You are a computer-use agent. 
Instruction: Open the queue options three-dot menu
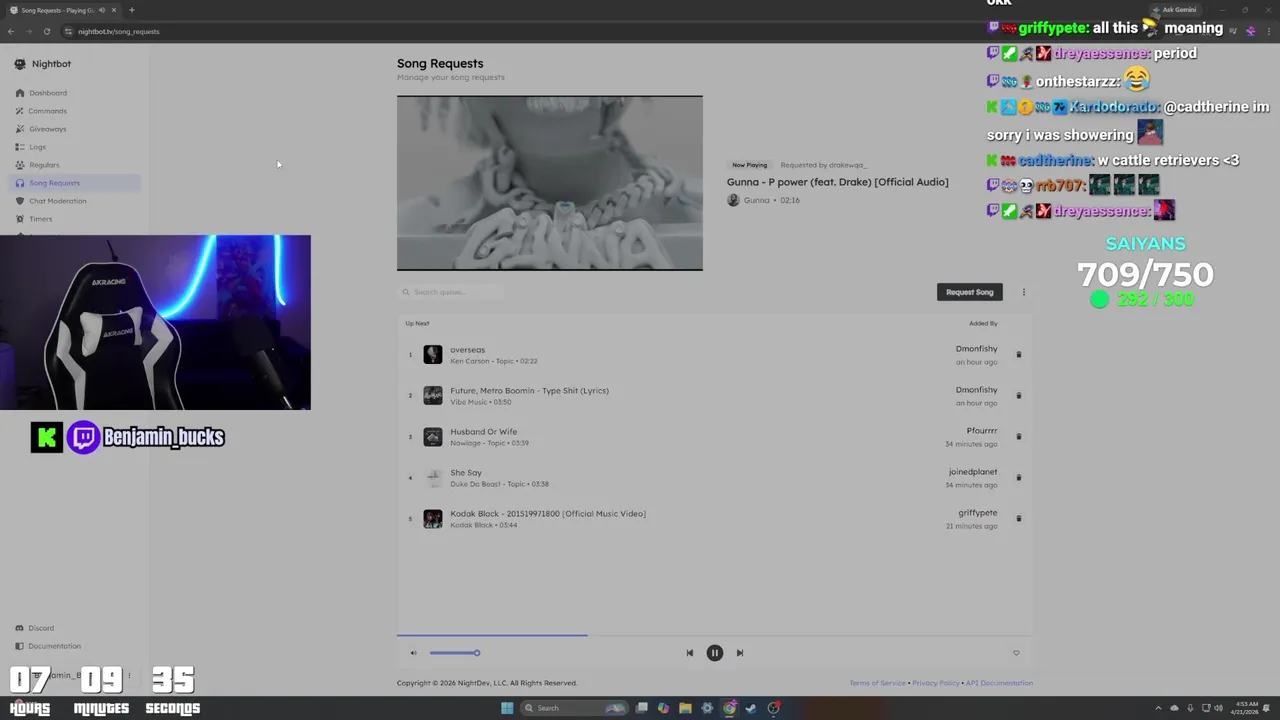[1023, 292]
